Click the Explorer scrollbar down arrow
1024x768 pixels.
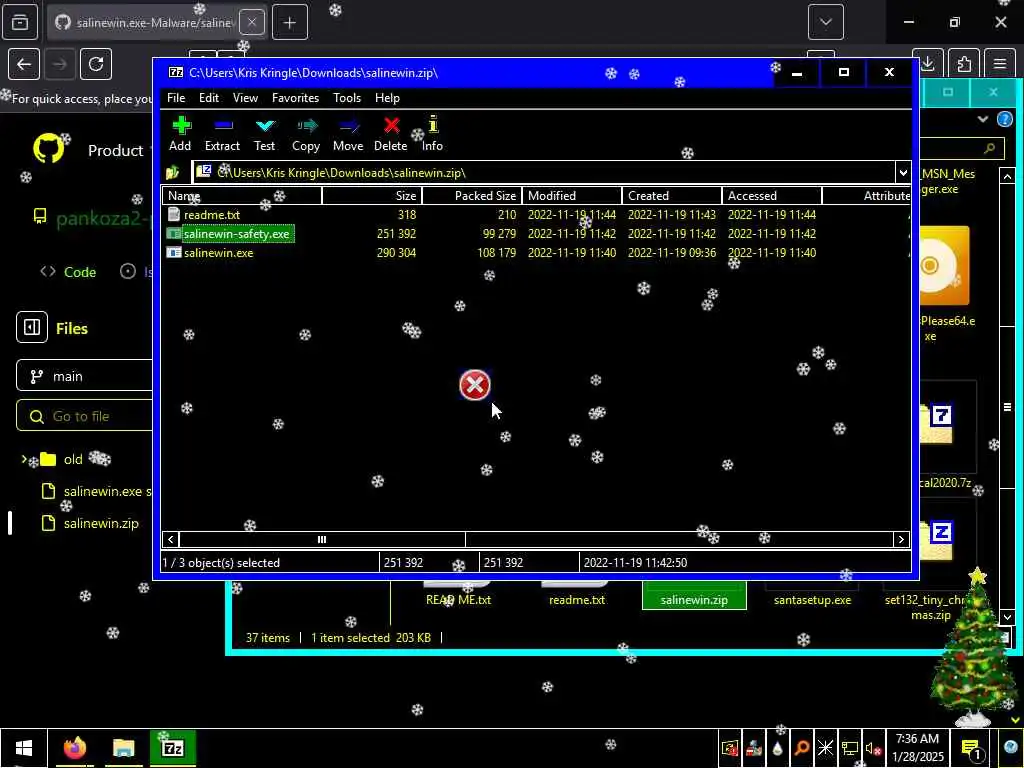pos(1007,616)
